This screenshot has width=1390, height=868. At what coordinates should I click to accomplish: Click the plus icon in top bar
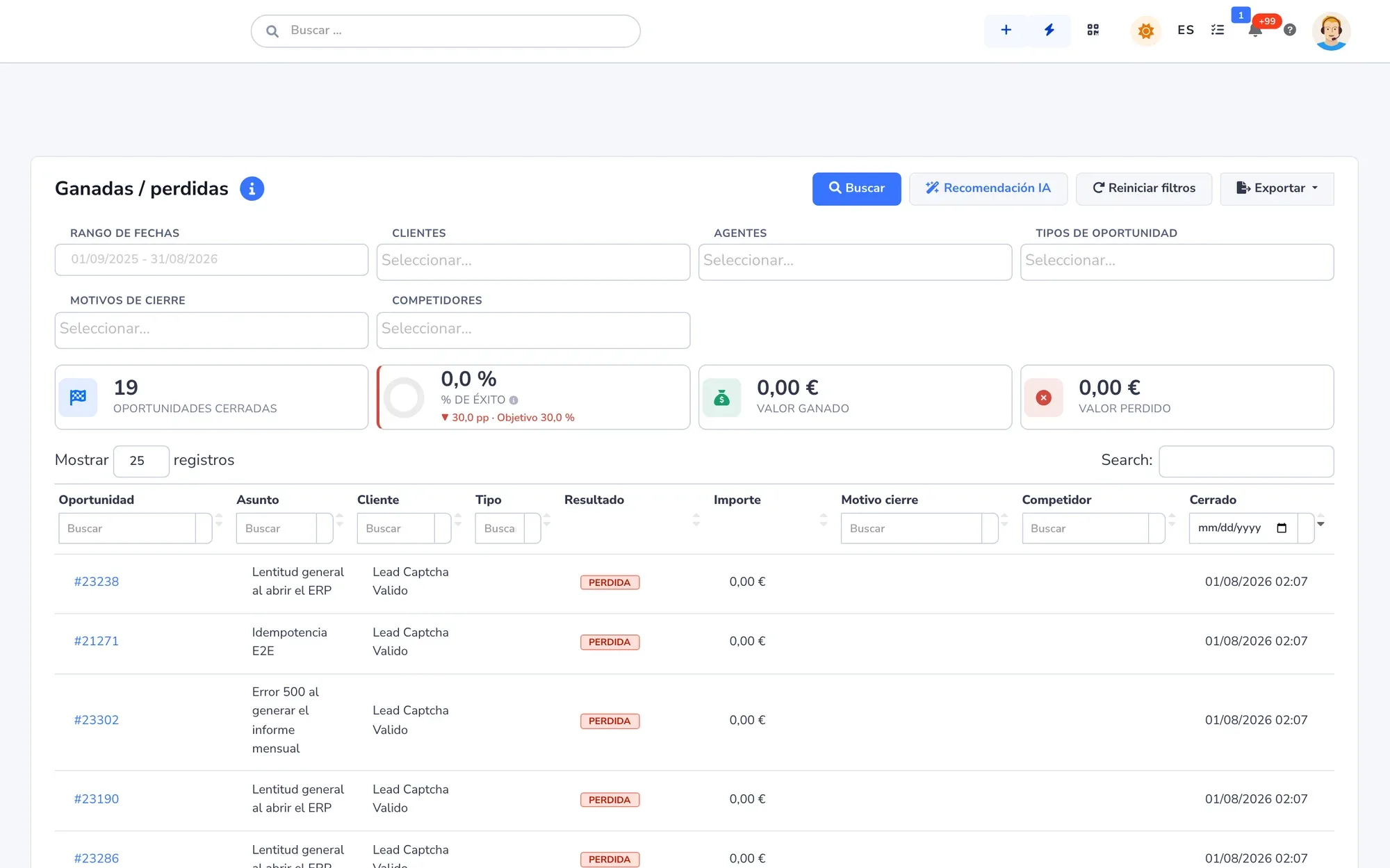pyautogui.click(x=1006, y=30)
